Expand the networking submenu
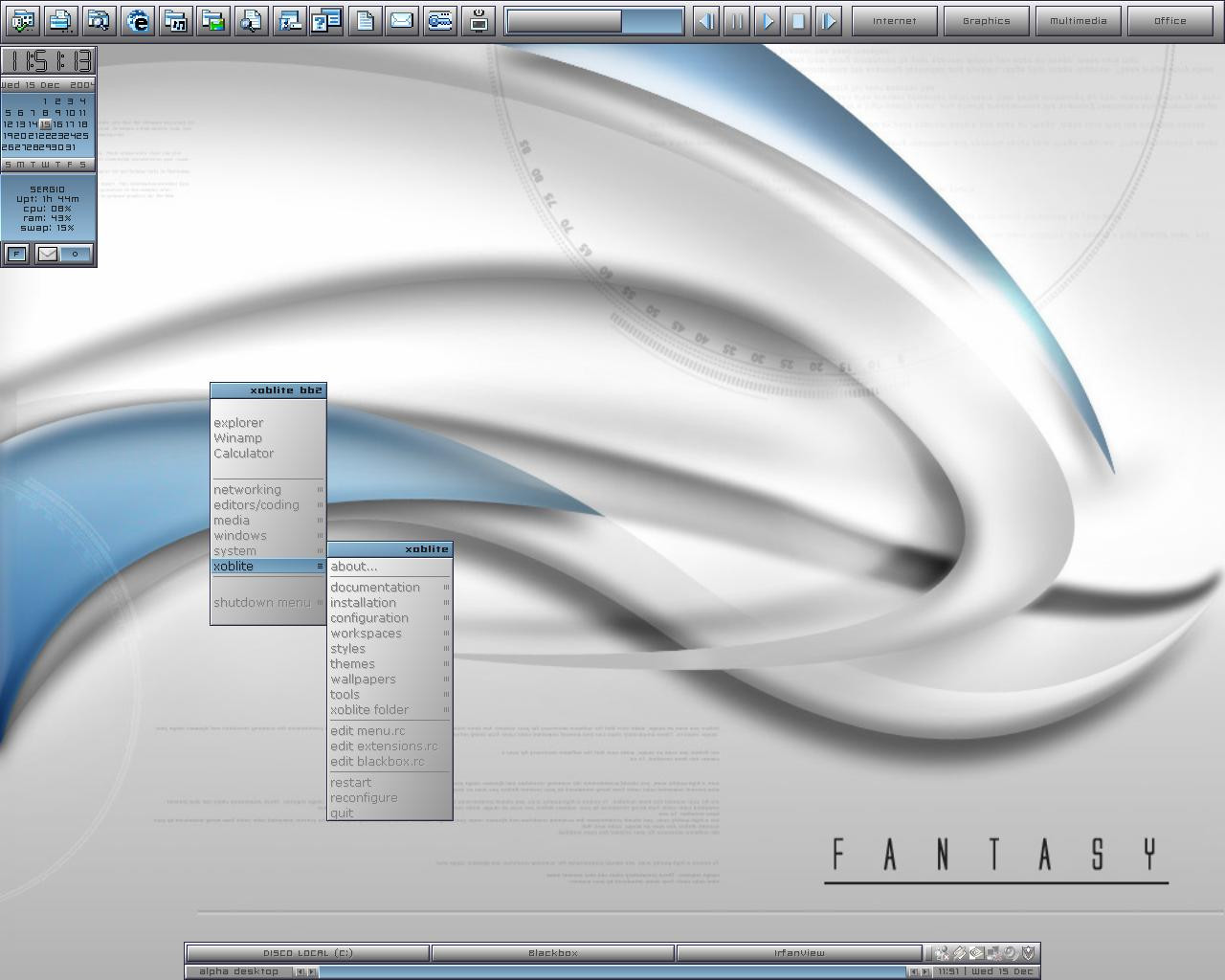Viewport: 1225px width, 980px height. (x=268, y=490)
